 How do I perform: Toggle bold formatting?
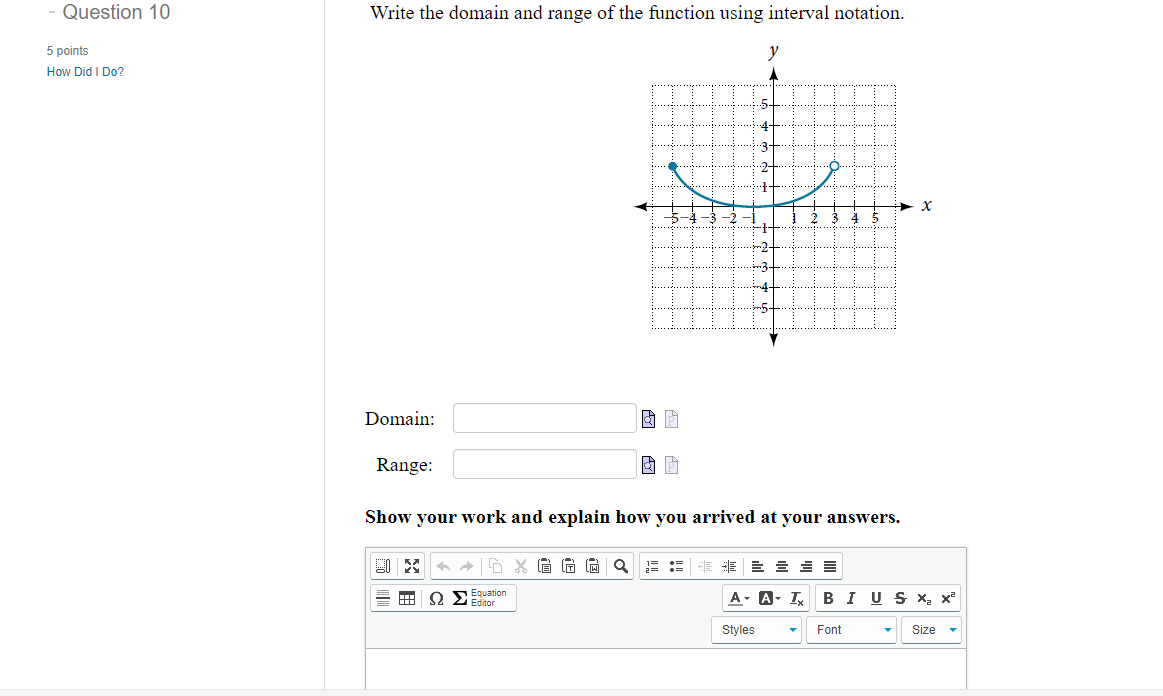(826, 598)
